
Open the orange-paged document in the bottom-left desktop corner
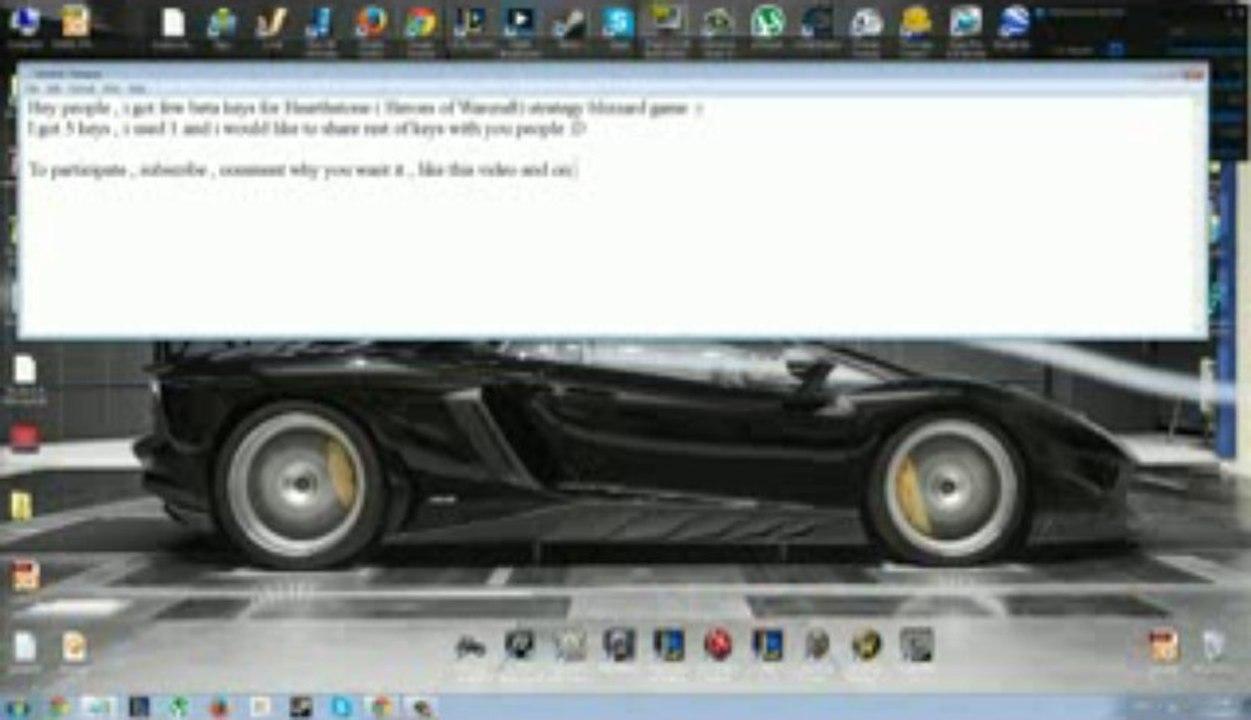[74, 647]
